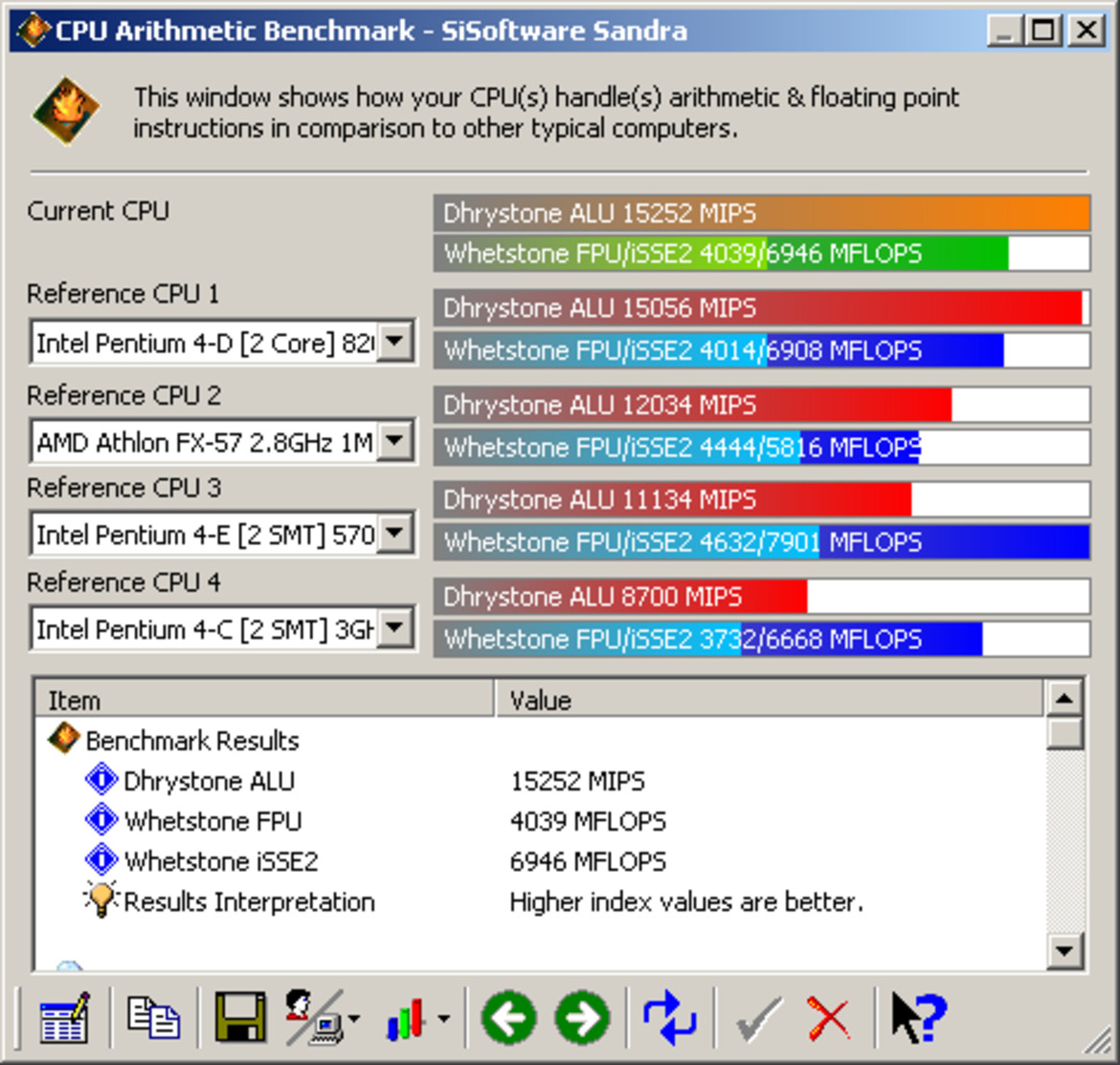The image size is (1120, 1065).
Task: Click the flame icon beside Benchmark Results
Action: [x=63, y=738]
